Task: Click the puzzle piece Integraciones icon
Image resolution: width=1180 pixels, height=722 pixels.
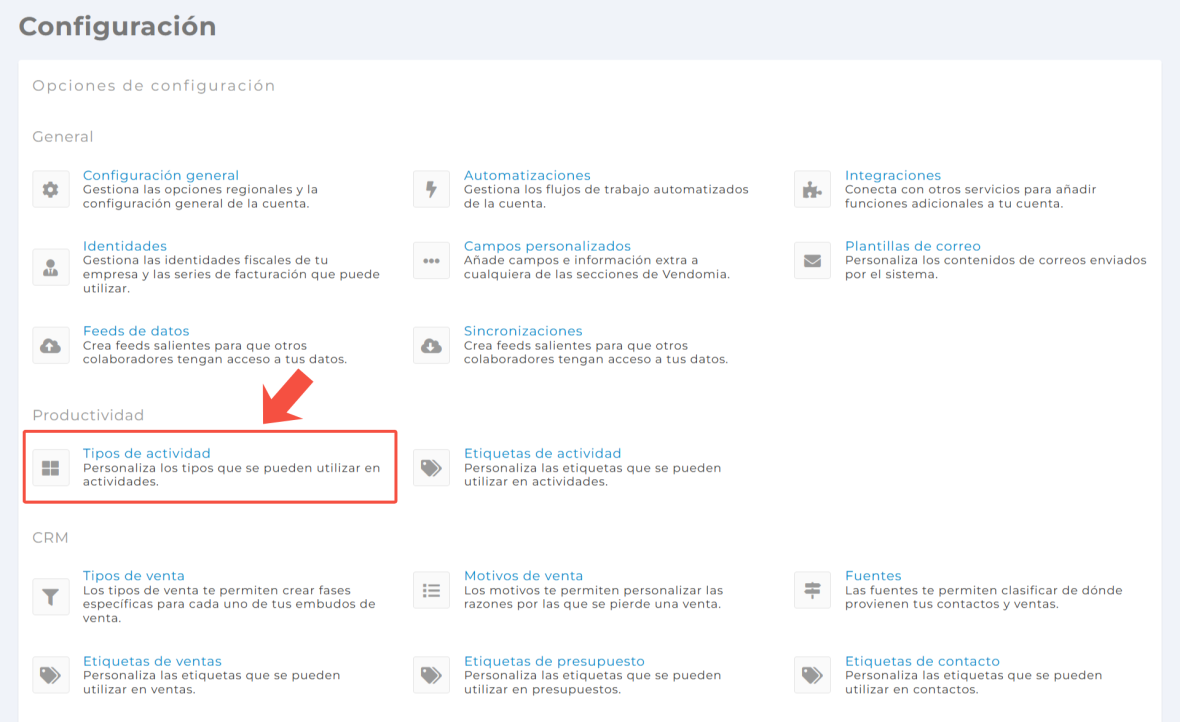Action: click(x=812, y=189)
